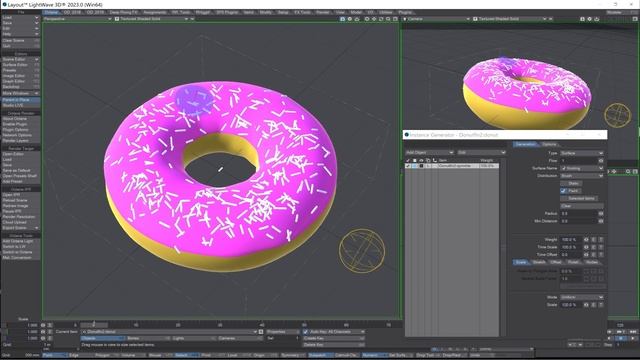640x360 pixels.
Task: Open the Distribution Brush dropdown
Action: pyautogui.click(x=582, y=176)
